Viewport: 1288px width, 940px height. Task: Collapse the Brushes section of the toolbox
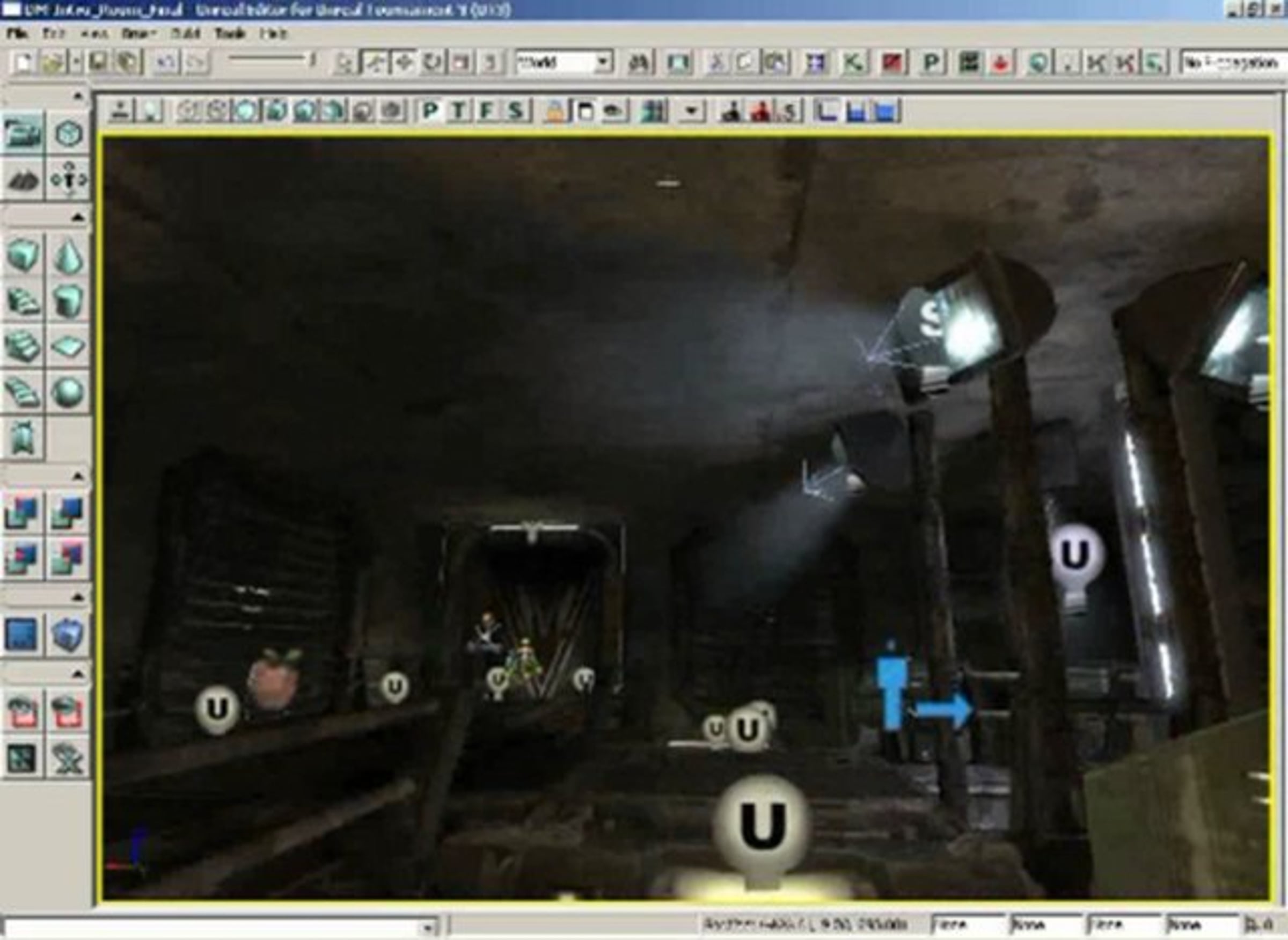[x=78, y=218]
